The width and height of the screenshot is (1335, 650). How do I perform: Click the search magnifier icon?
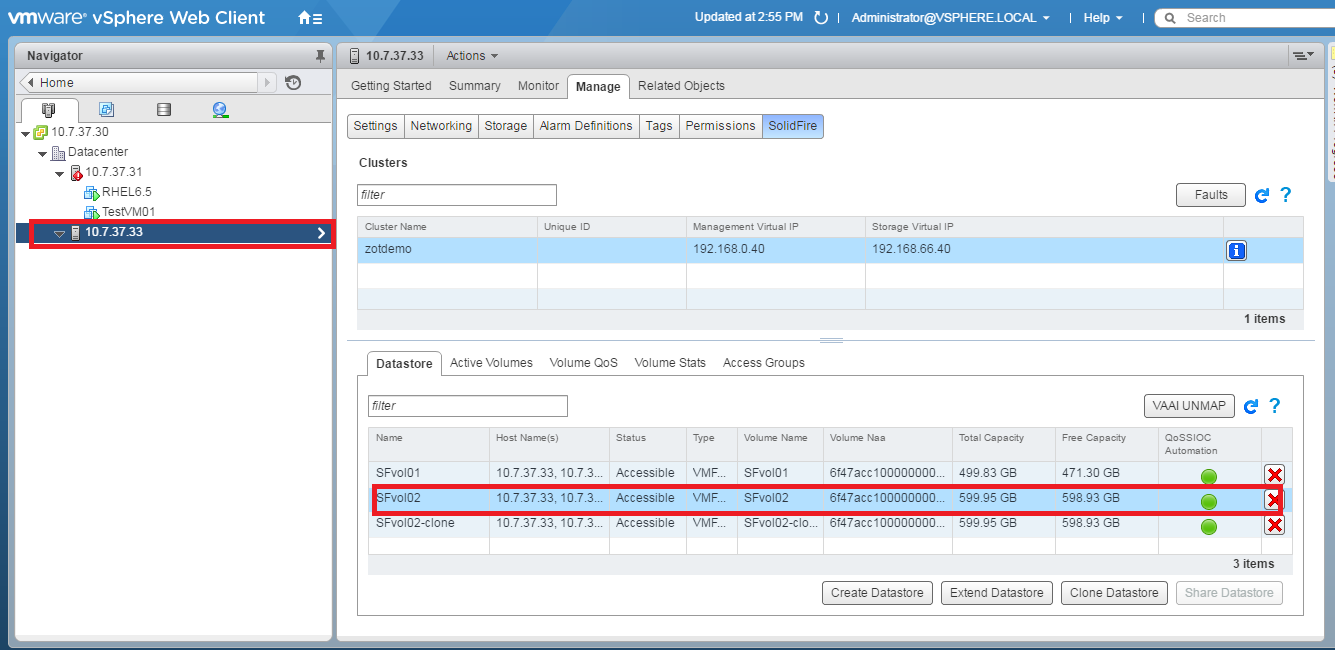pos(1169,18)
